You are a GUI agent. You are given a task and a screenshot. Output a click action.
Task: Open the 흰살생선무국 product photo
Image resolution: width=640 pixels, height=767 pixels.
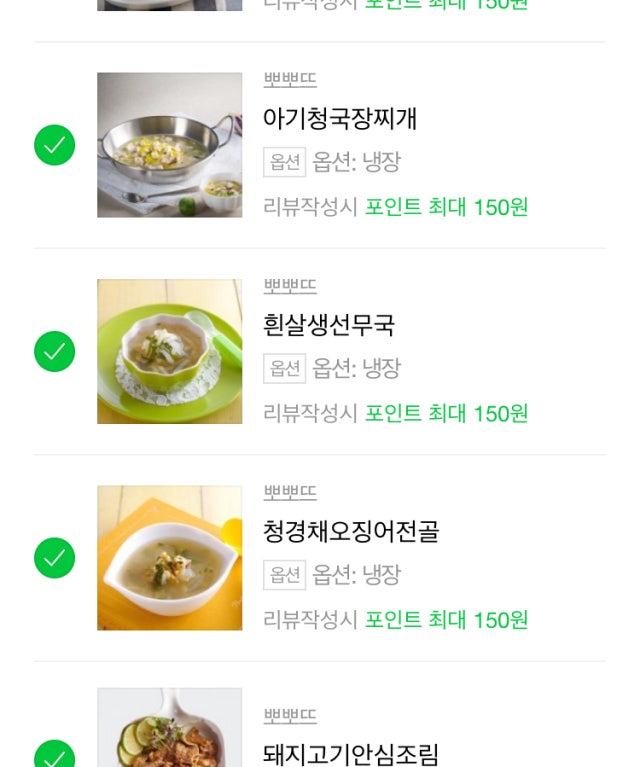pyautogui.click(x=169, y=351)
